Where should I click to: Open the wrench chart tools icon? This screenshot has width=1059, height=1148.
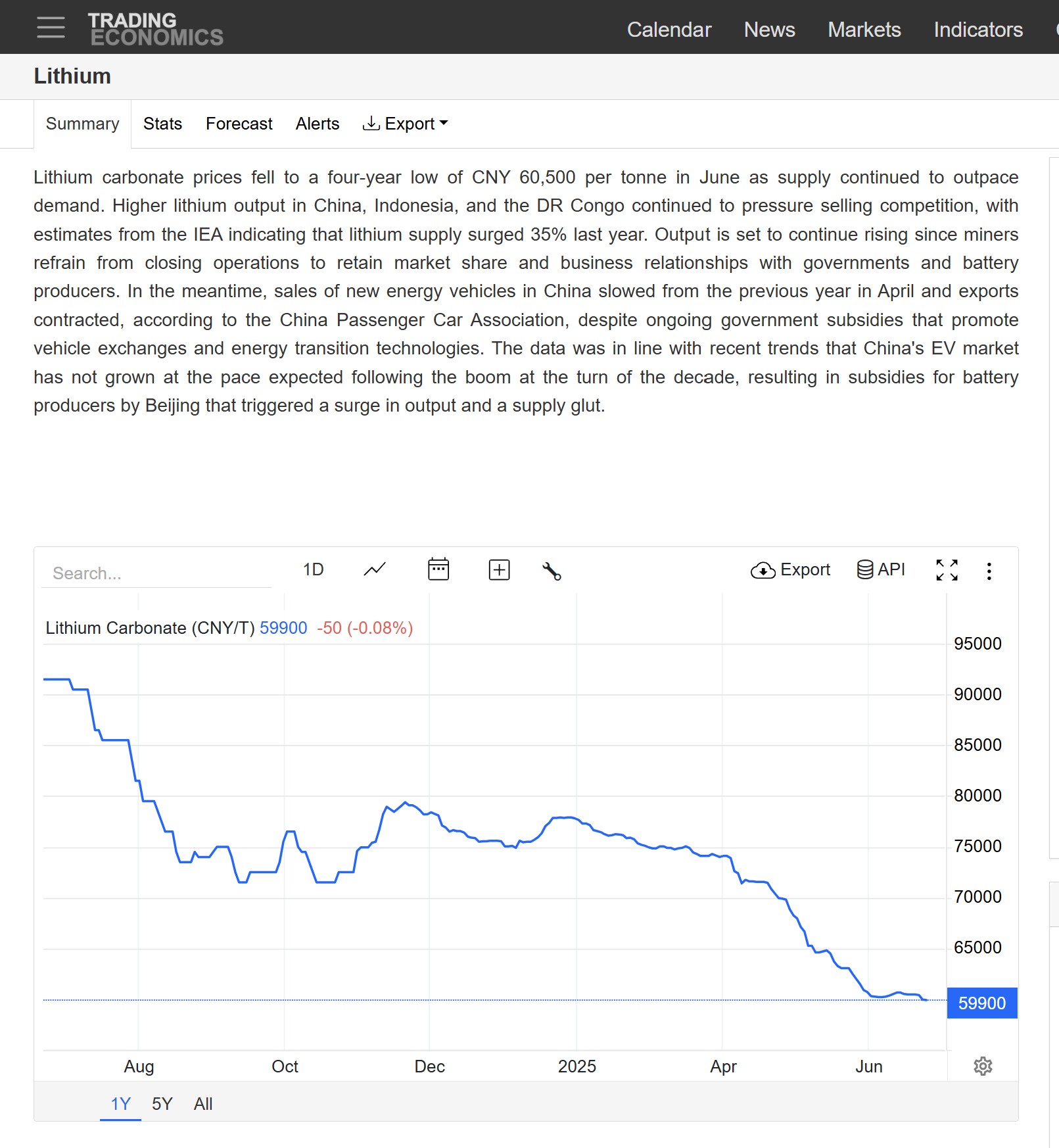pyautogui.click(x=552, y=571)
